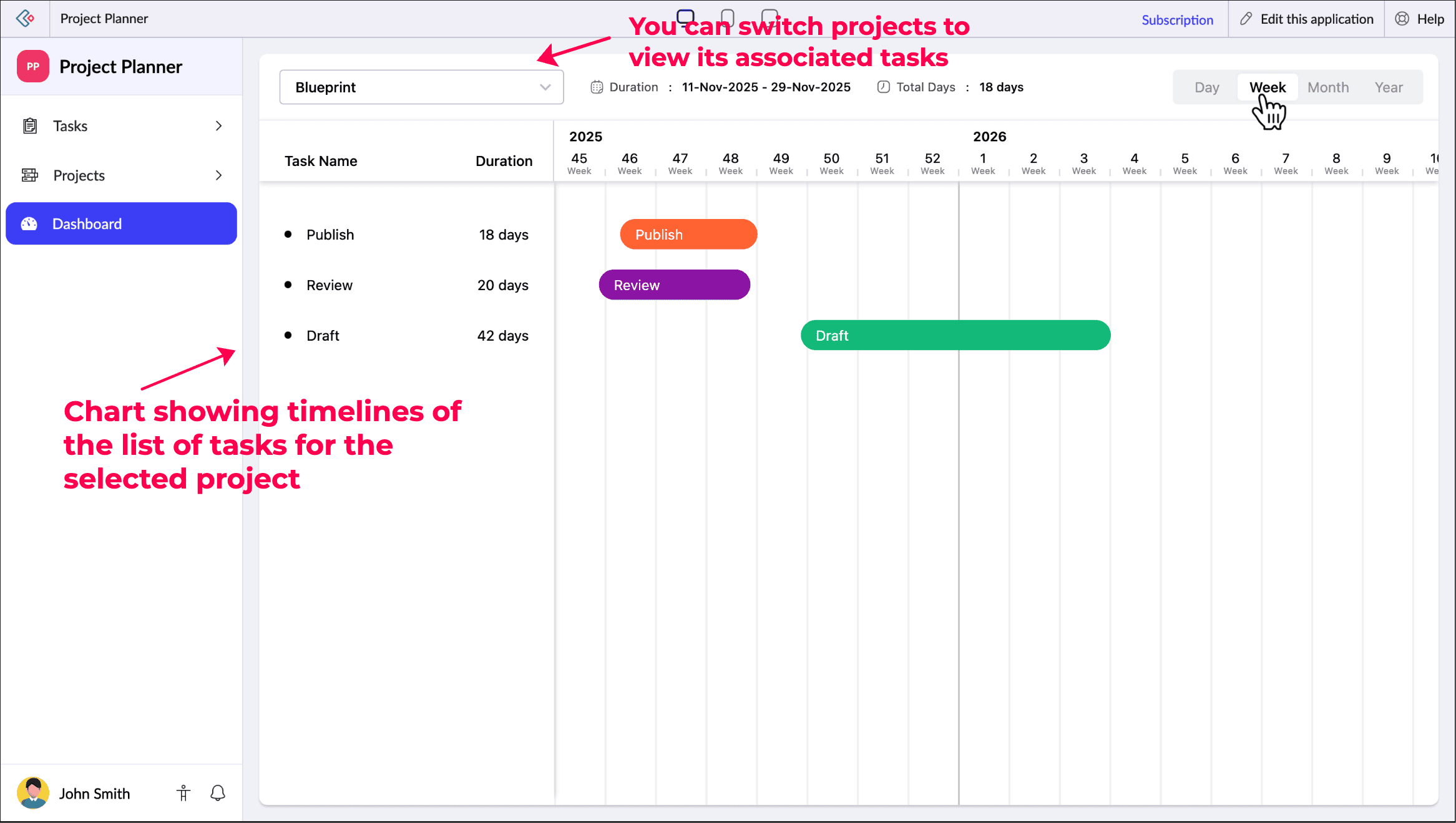The image size is (1456, 823).
Task: Click the back arrow logo icon
Action: click(25, 19)
